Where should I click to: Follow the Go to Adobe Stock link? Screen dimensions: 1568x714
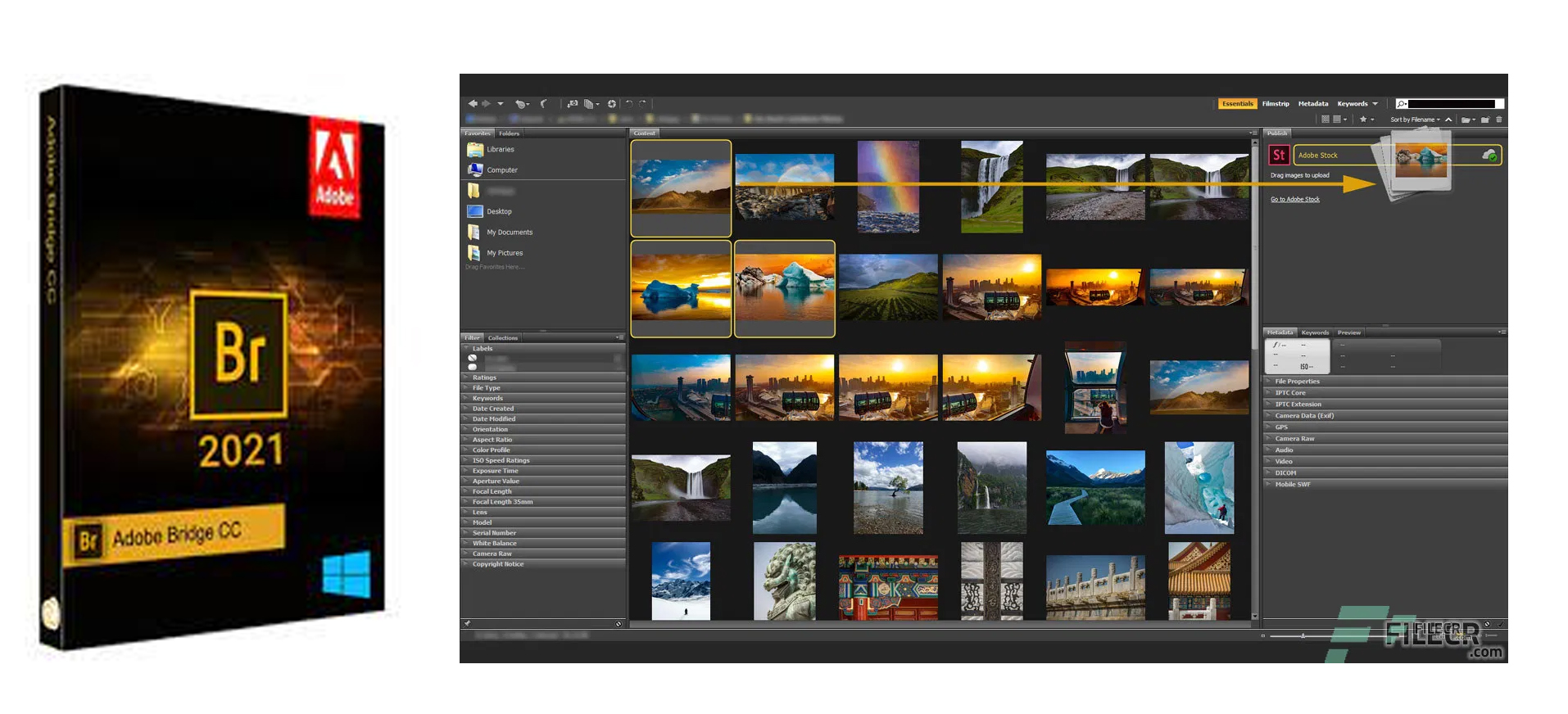point(1294,200)
